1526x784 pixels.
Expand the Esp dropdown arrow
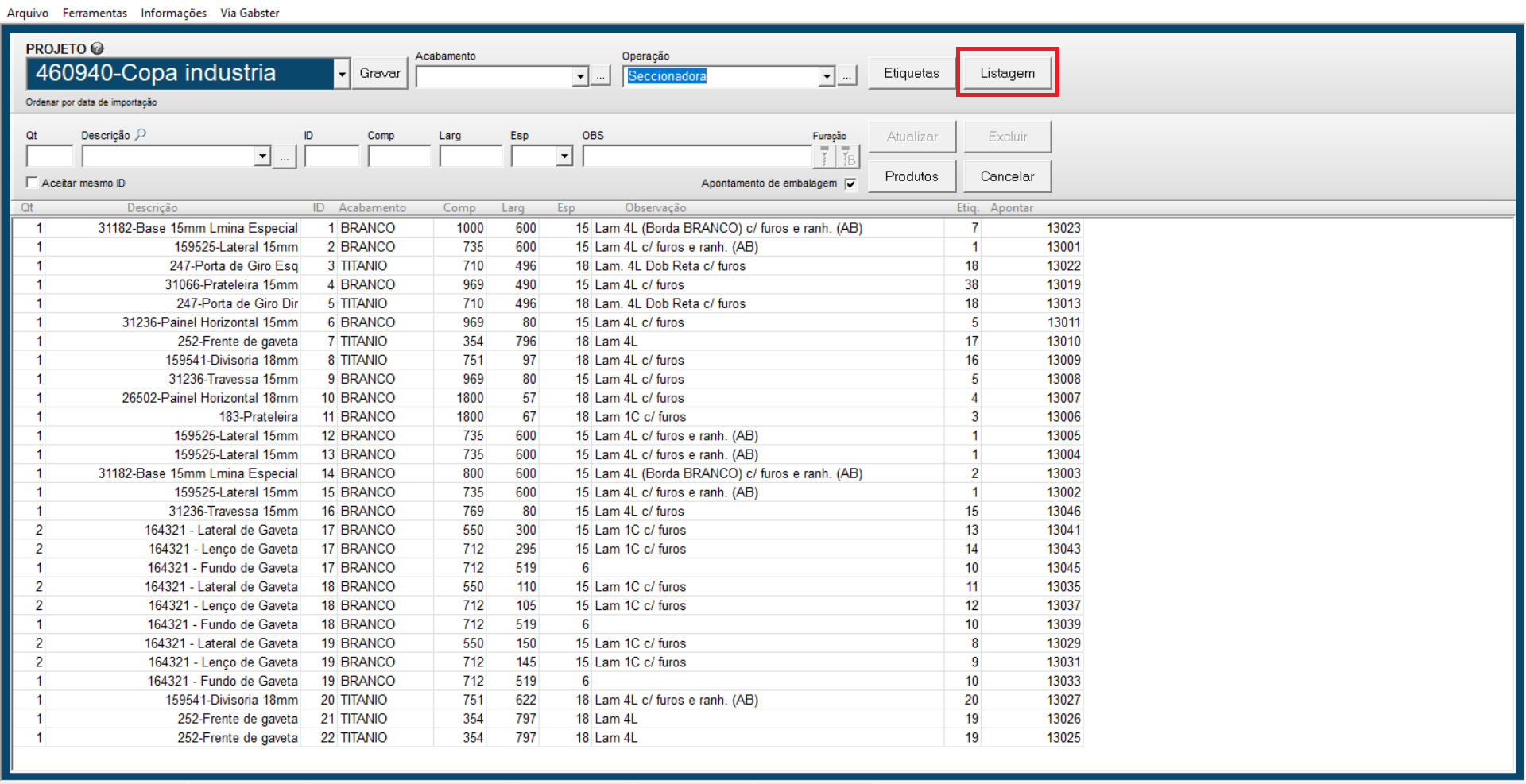[564, 156]
